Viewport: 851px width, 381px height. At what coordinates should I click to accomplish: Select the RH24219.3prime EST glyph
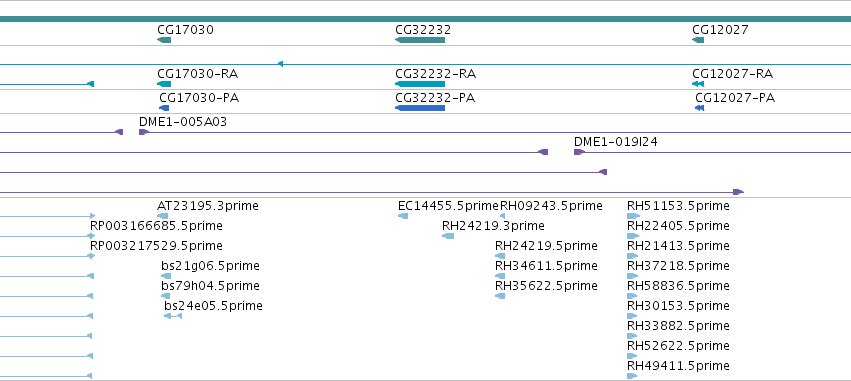(448, 236)
